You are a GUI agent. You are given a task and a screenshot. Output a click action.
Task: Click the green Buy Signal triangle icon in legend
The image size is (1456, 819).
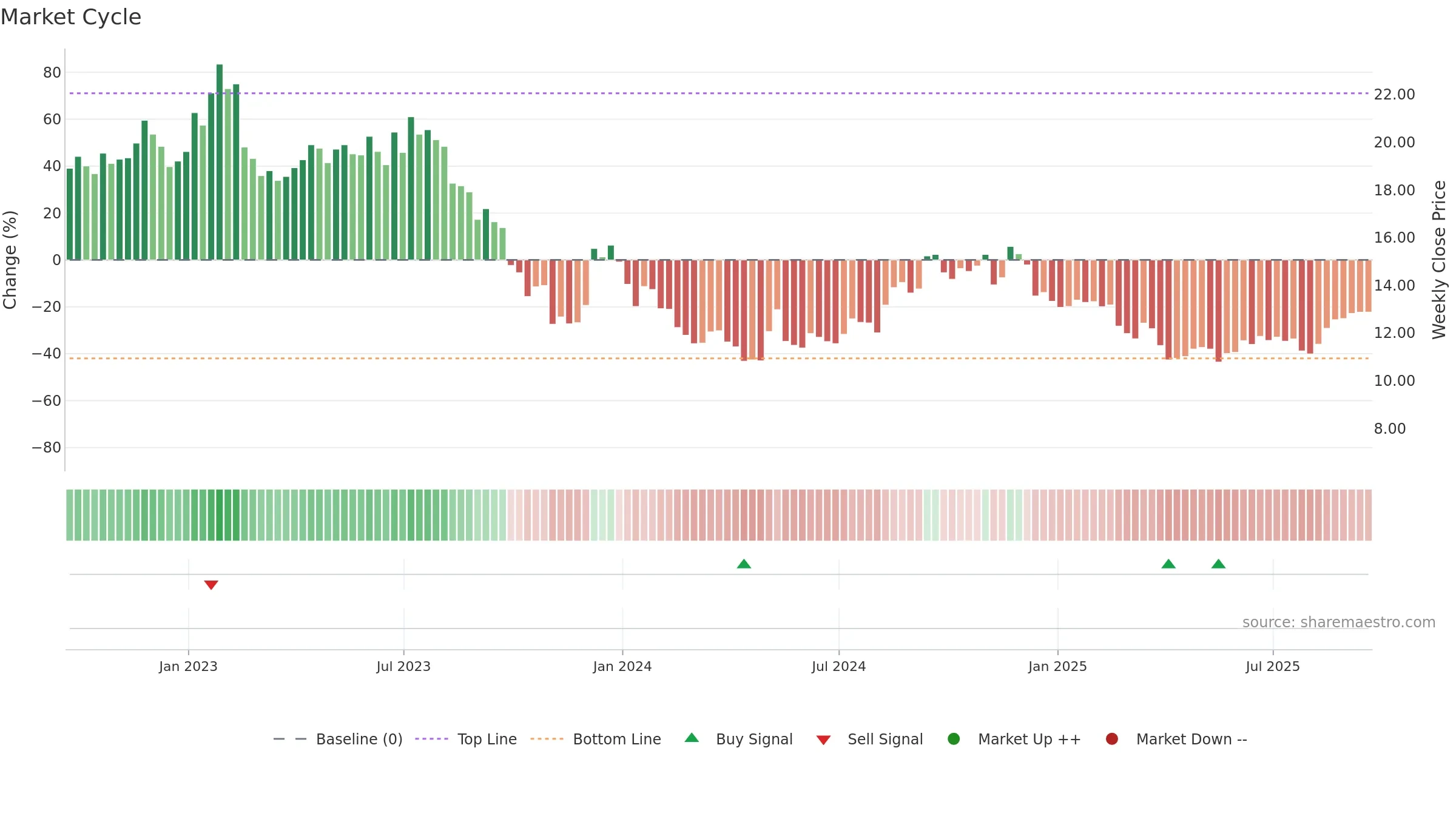692,738
